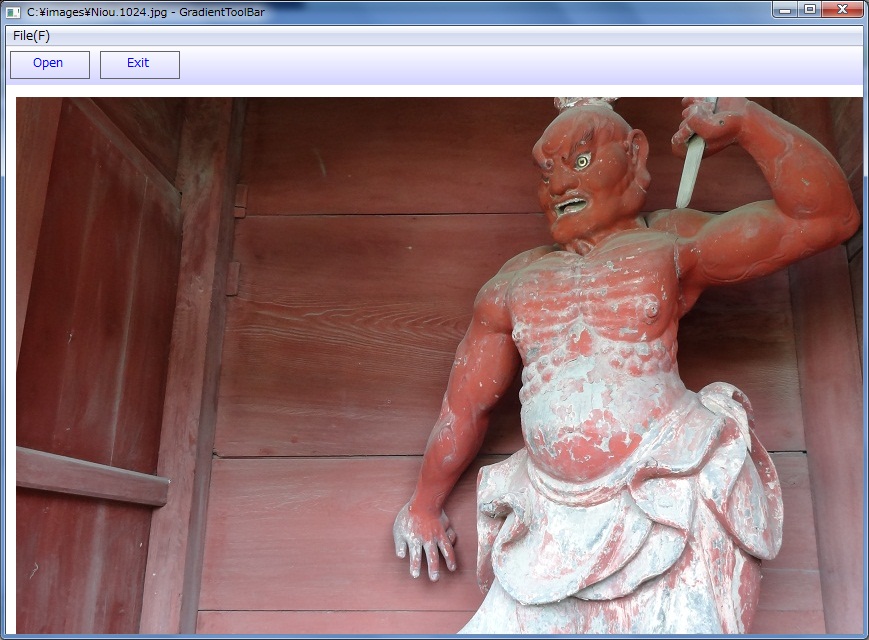Viewport: 869px width, 640px height.
Task: Click the Niou statue image
Action: tap(439, 365)
